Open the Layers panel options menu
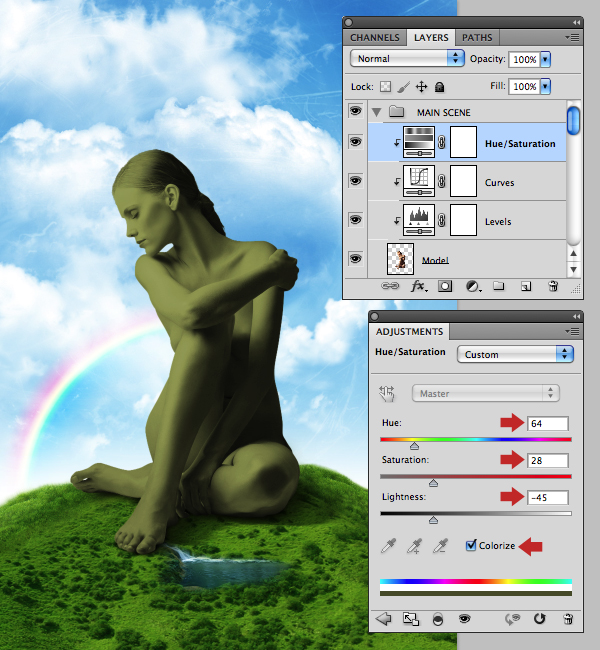Screen dimensions: 600x650 [x=572, y=38]
